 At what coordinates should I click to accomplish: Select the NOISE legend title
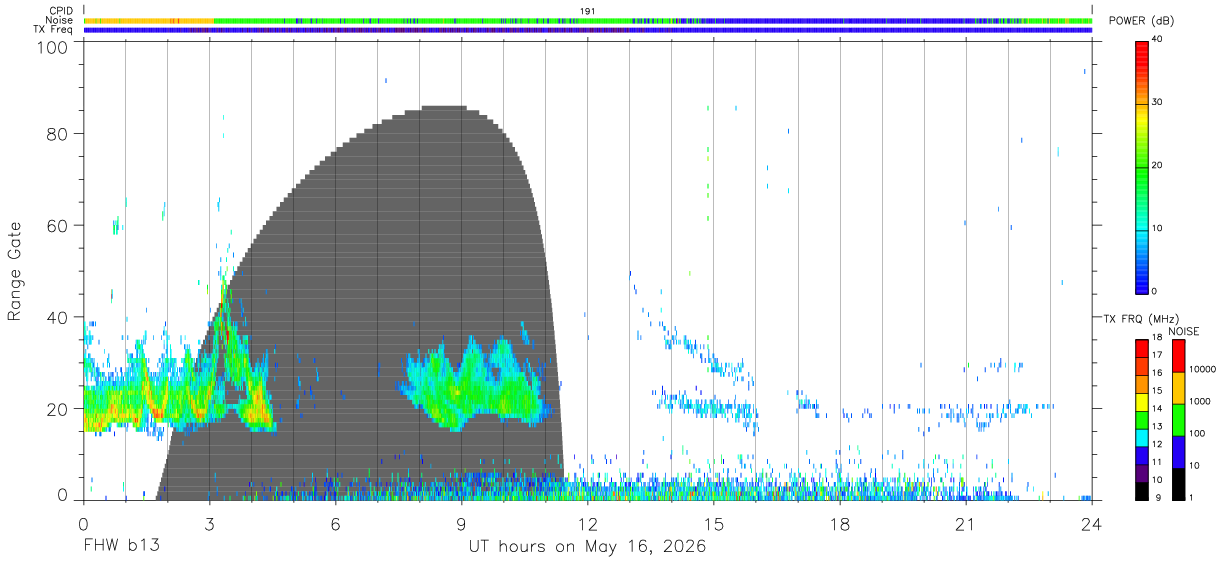[x=1184, y=331]
